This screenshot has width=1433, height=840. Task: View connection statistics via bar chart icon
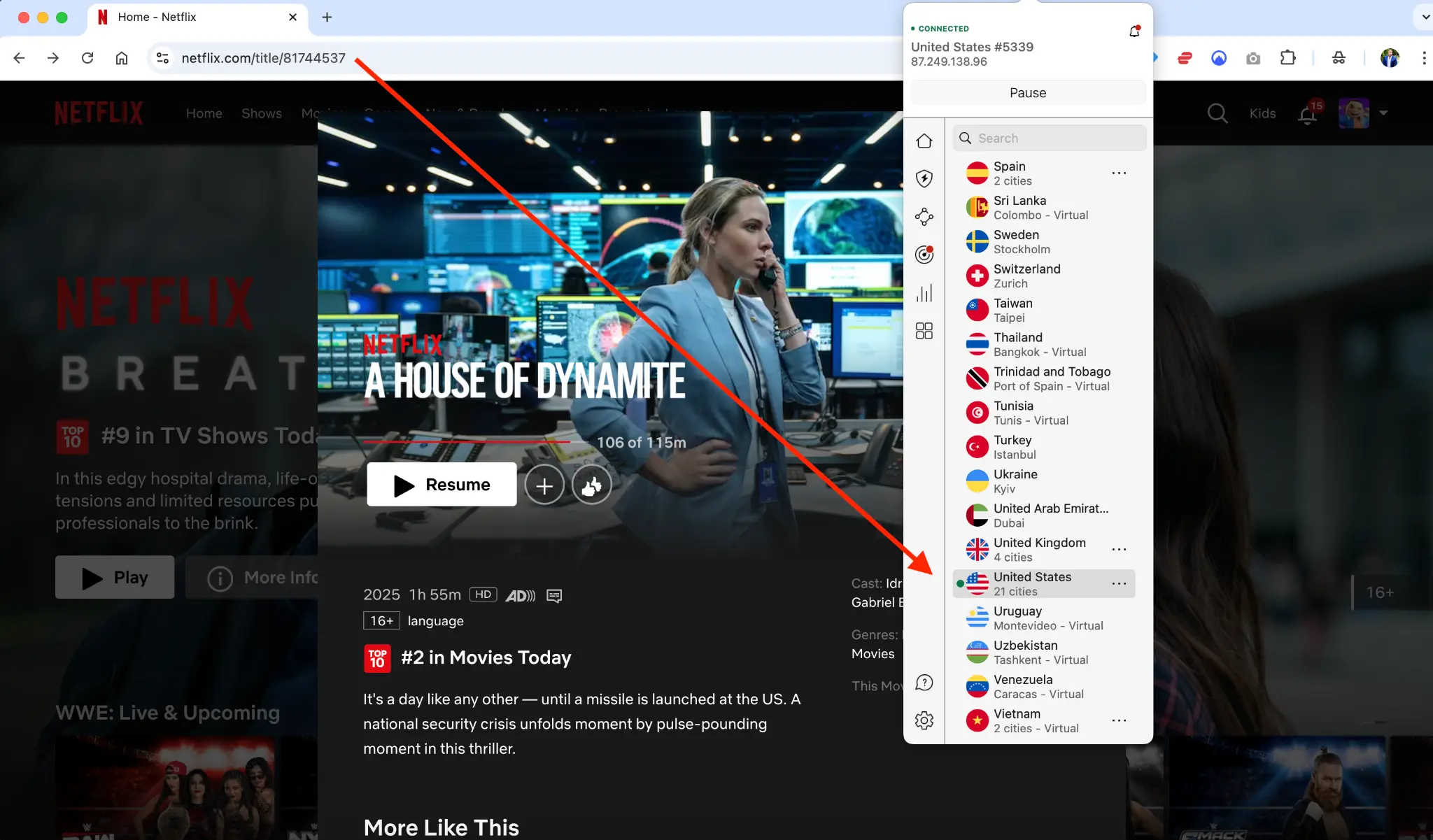click(x=924, y=293)
